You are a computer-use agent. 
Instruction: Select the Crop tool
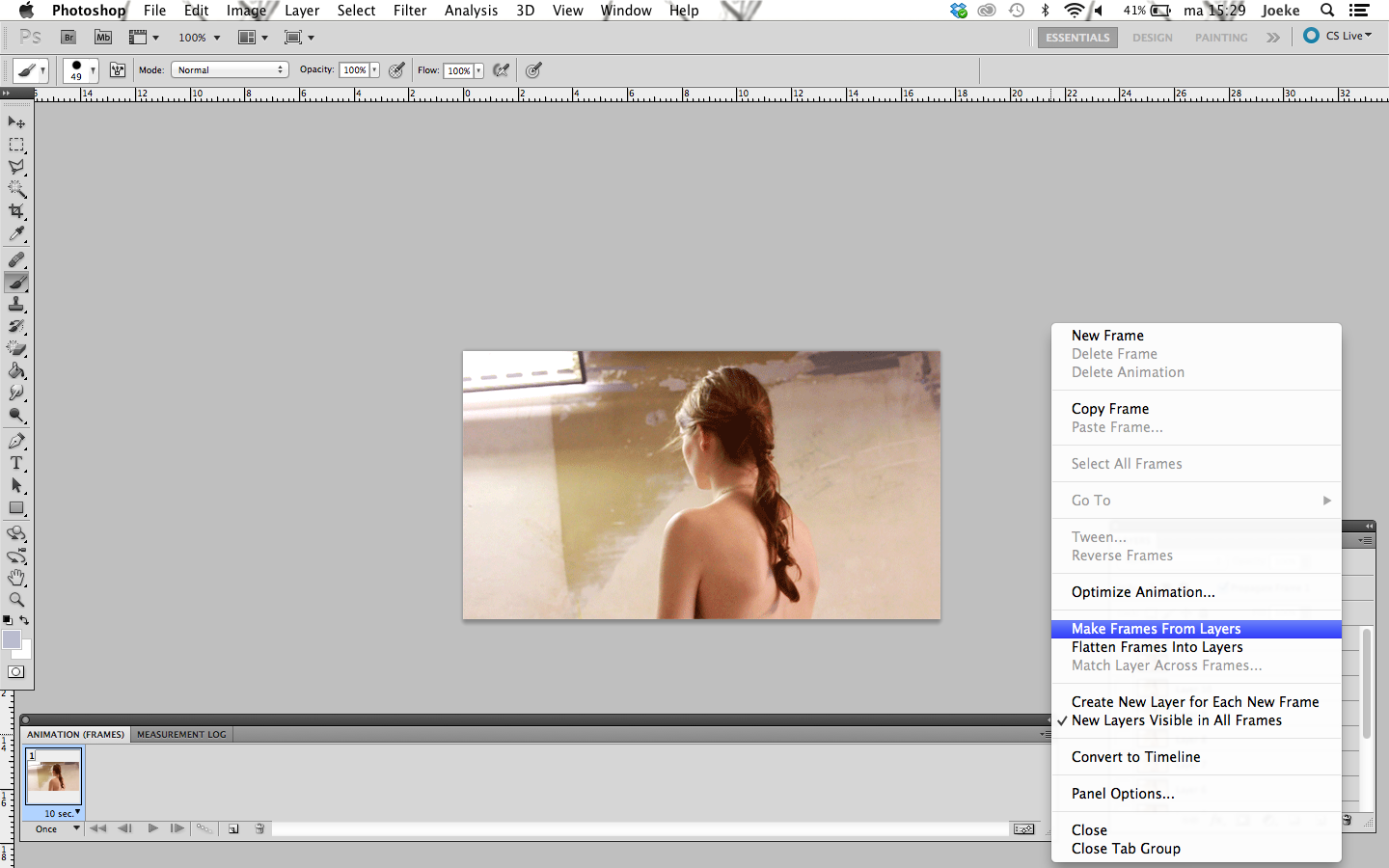[16, 211]
